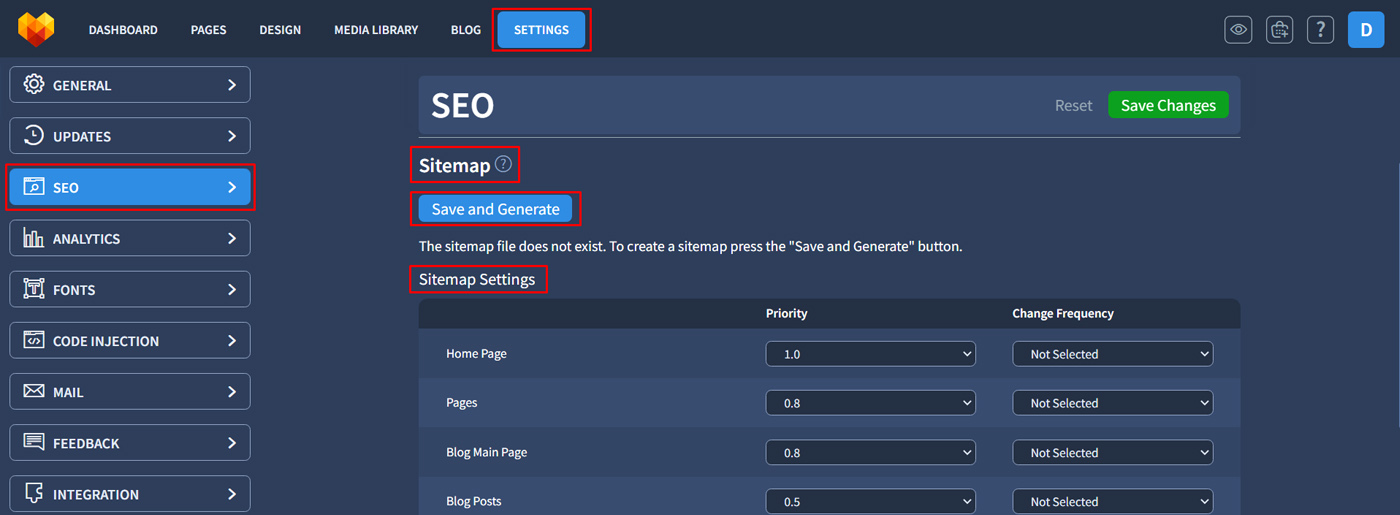Click the green Save Changes button

coord(1167,106)
